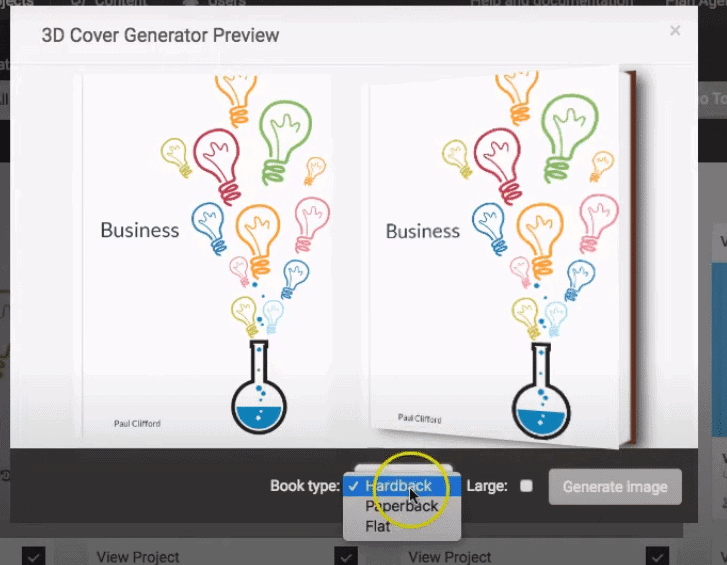Choose the Paperback book type option
The width and height of the screenshot is (727, 565).
402,506
